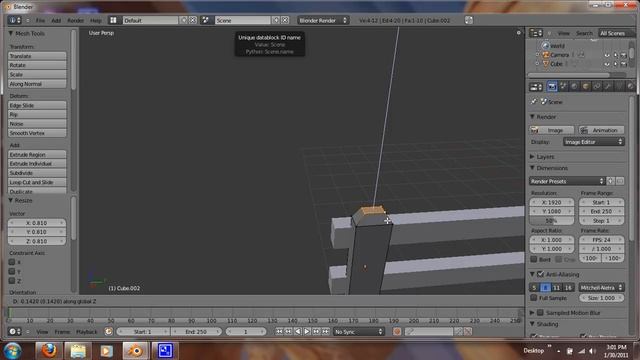Open the Add menu
This screenshot has width=640, height=360.
pos(56,20)
